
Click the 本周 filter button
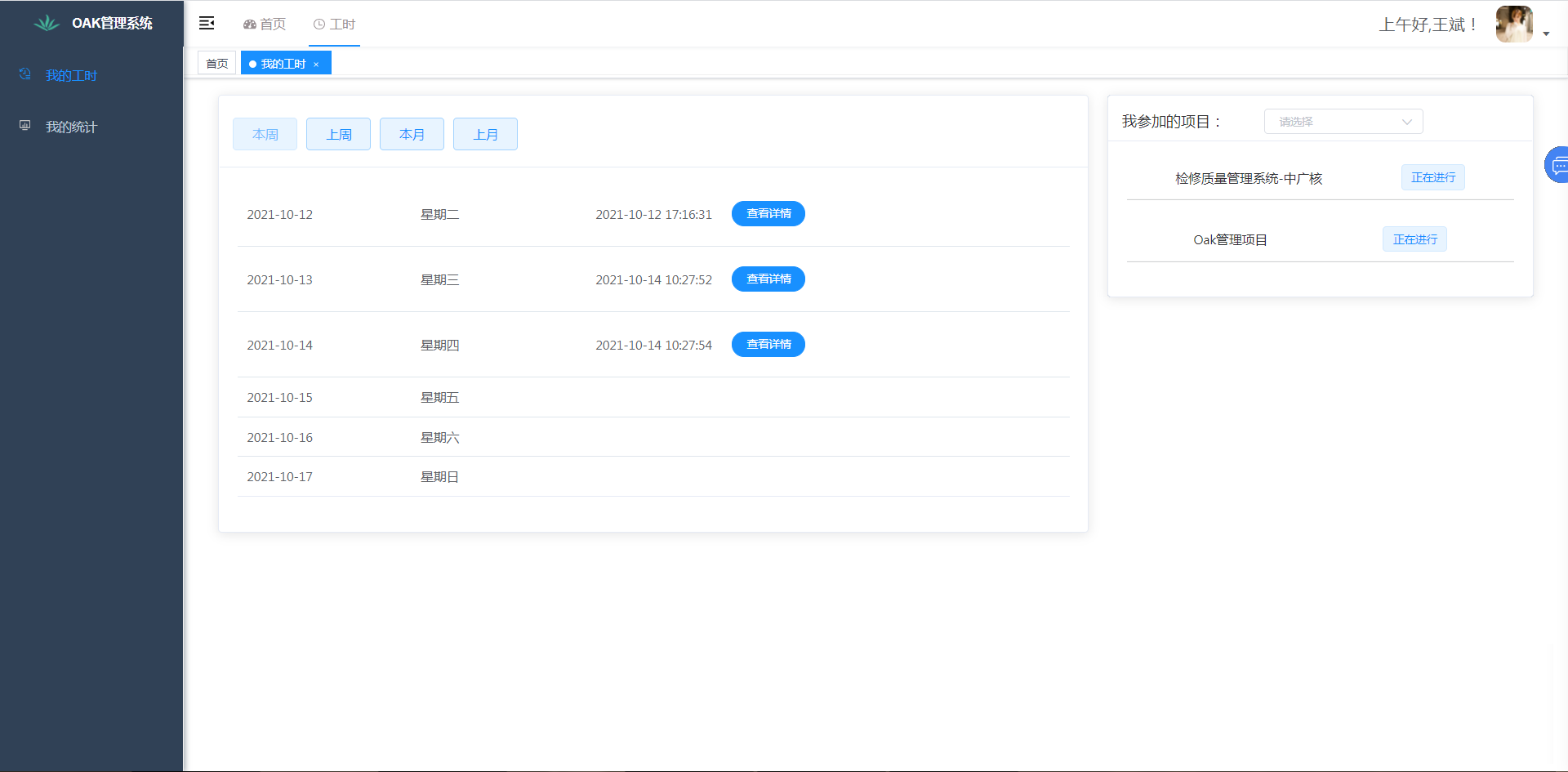click(265, 134)
